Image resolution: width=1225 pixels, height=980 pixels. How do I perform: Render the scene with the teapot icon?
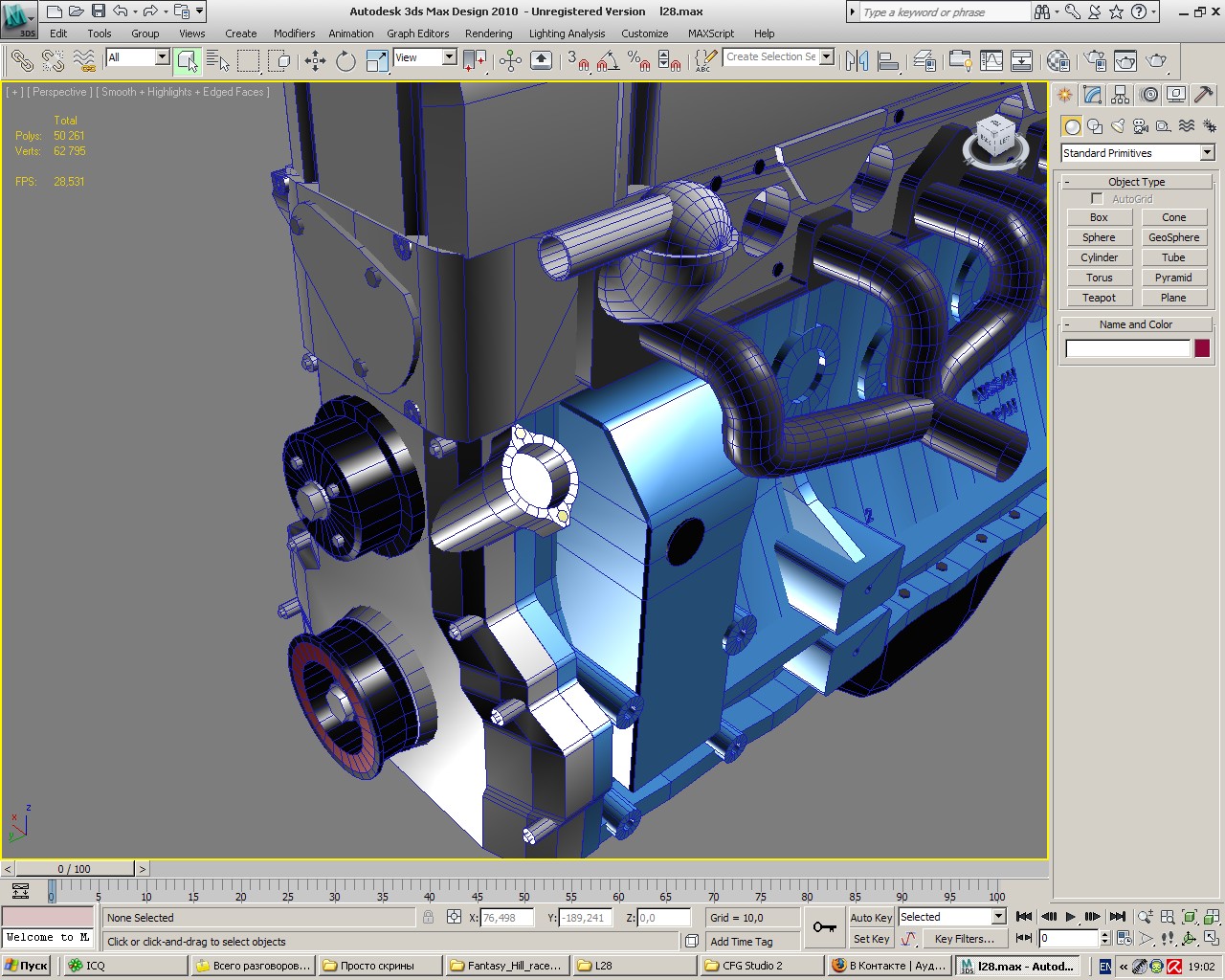click(x=1156, y=61)
